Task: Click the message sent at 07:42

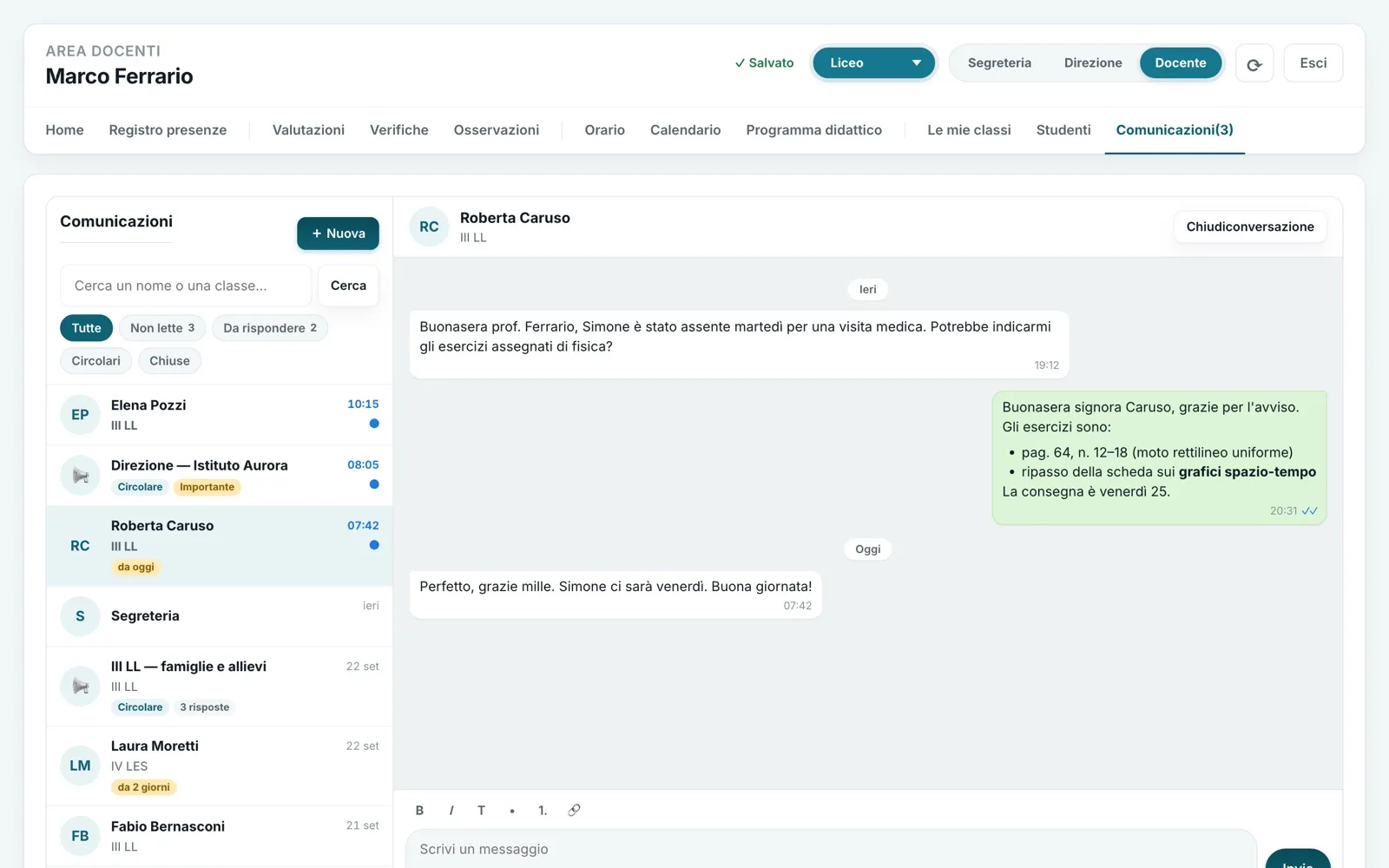Action: coord(616,595)
